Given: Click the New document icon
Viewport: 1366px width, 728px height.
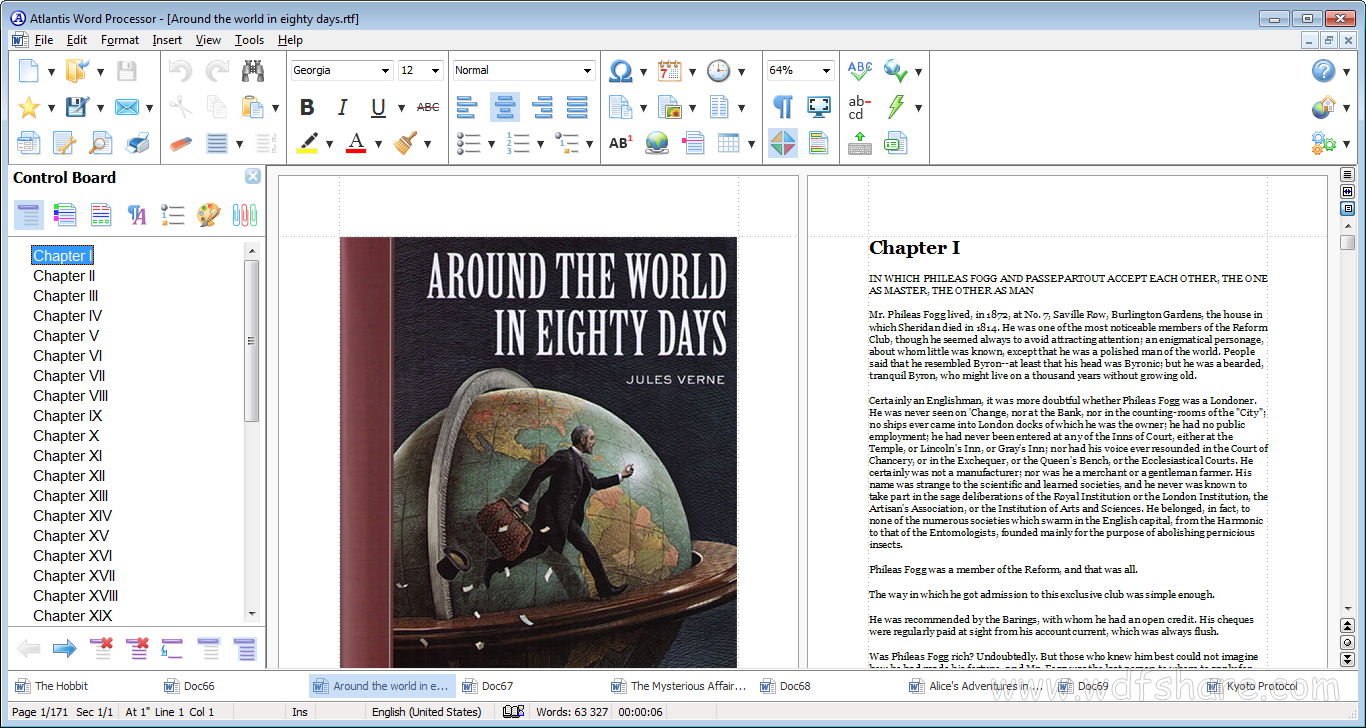Looking at the screenshot, I should point(29,71).
